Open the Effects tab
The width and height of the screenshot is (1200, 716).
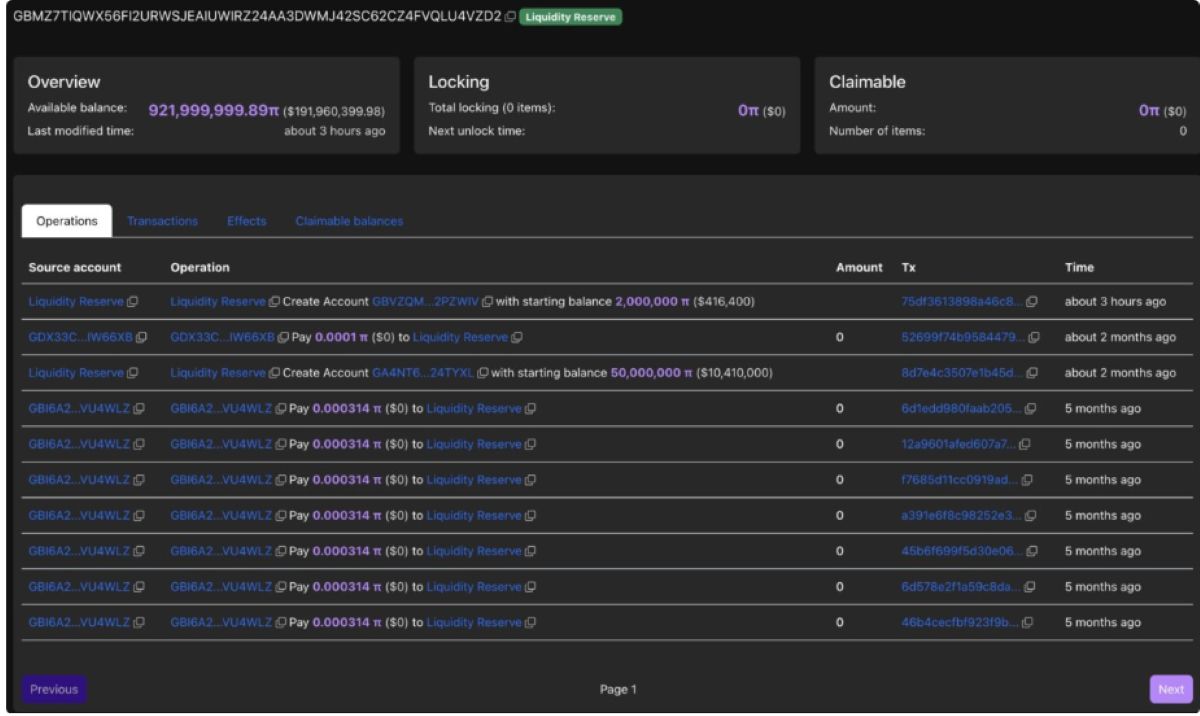246,221
